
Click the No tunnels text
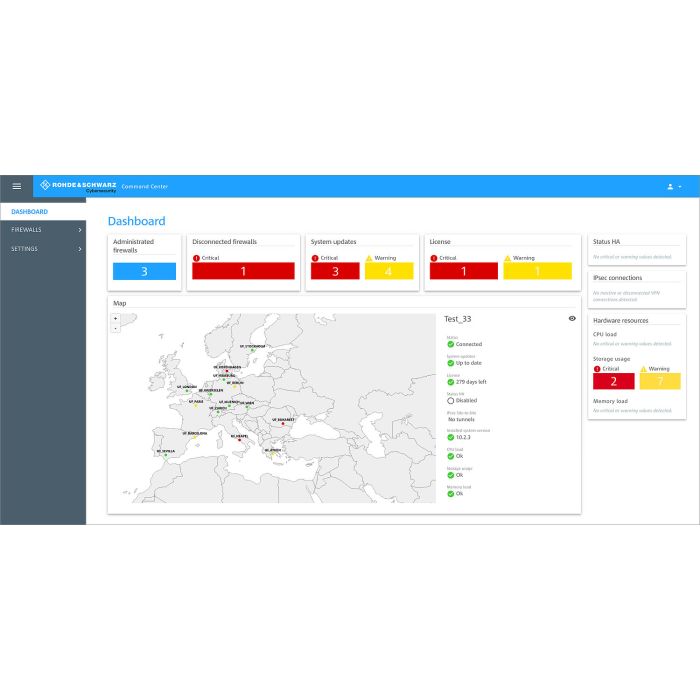point(462,420)
